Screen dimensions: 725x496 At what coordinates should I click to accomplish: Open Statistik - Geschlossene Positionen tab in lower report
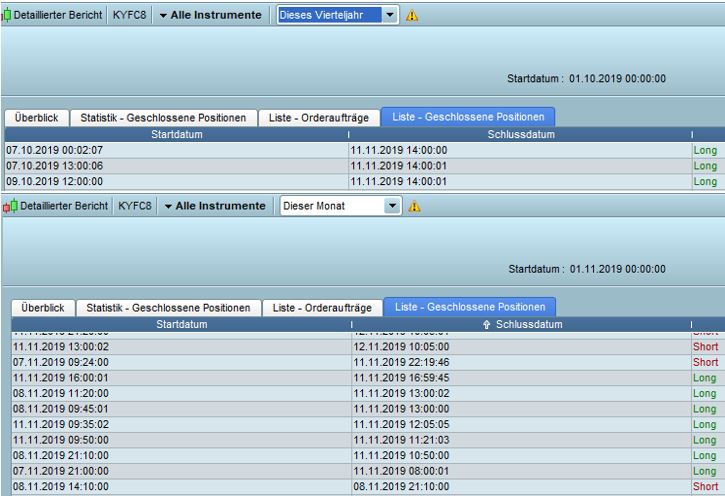[168, 308]
